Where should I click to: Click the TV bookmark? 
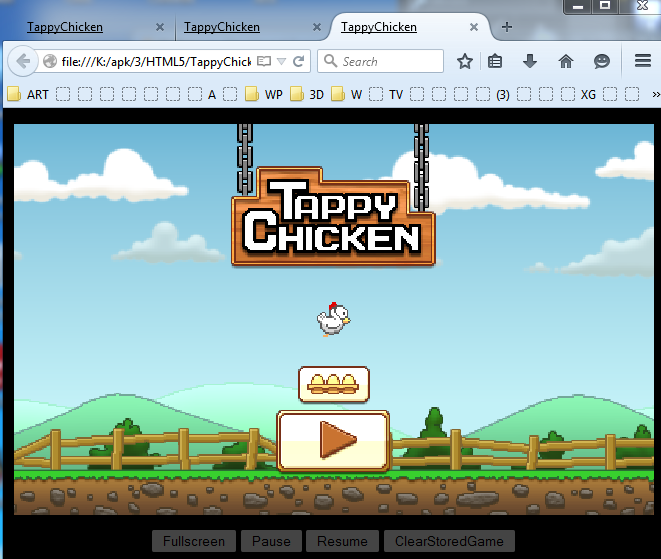386,94
